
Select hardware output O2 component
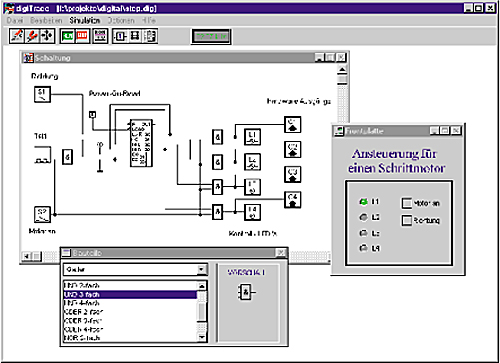[x=292, y=150]
